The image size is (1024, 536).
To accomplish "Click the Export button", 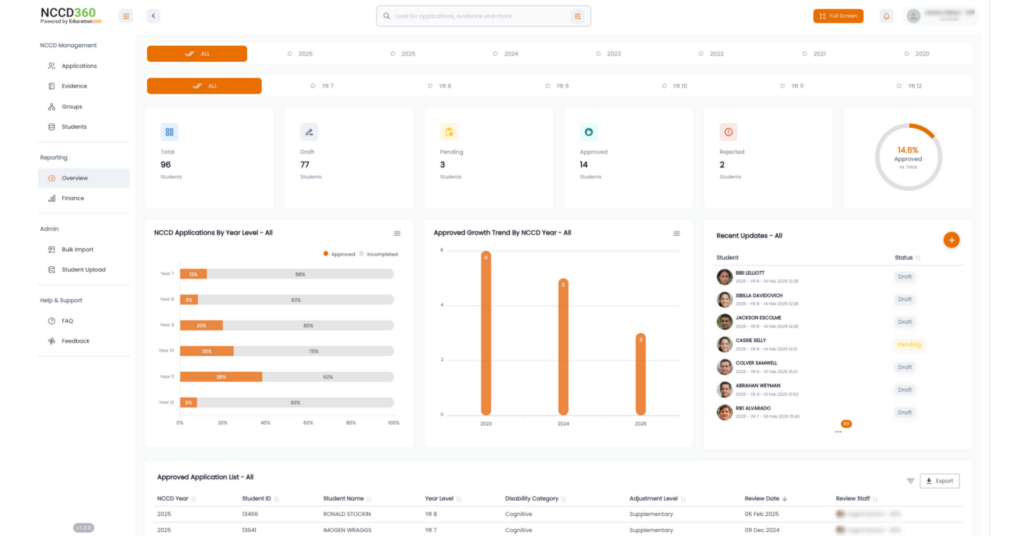I will (940, 481).
